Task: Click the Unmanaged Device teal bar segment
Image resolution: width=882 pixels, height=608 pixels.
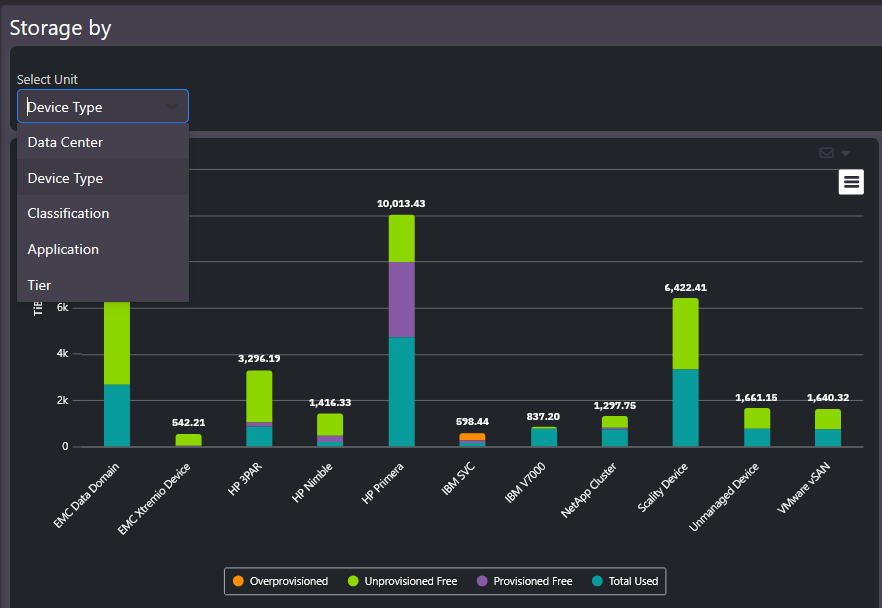Action: (x=757, y=438)
